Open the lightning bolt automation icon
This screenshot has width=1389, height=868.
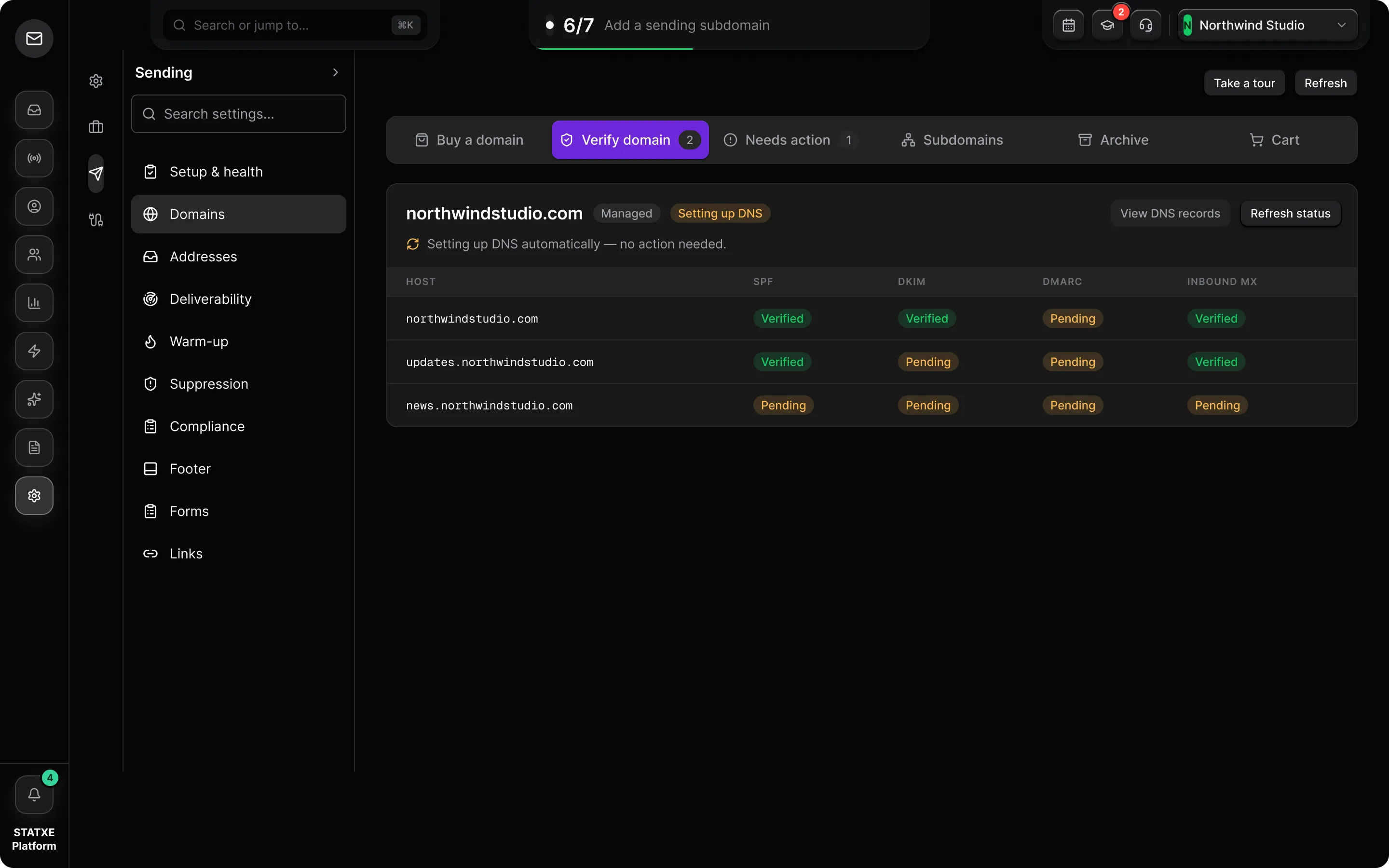[34, 351]
